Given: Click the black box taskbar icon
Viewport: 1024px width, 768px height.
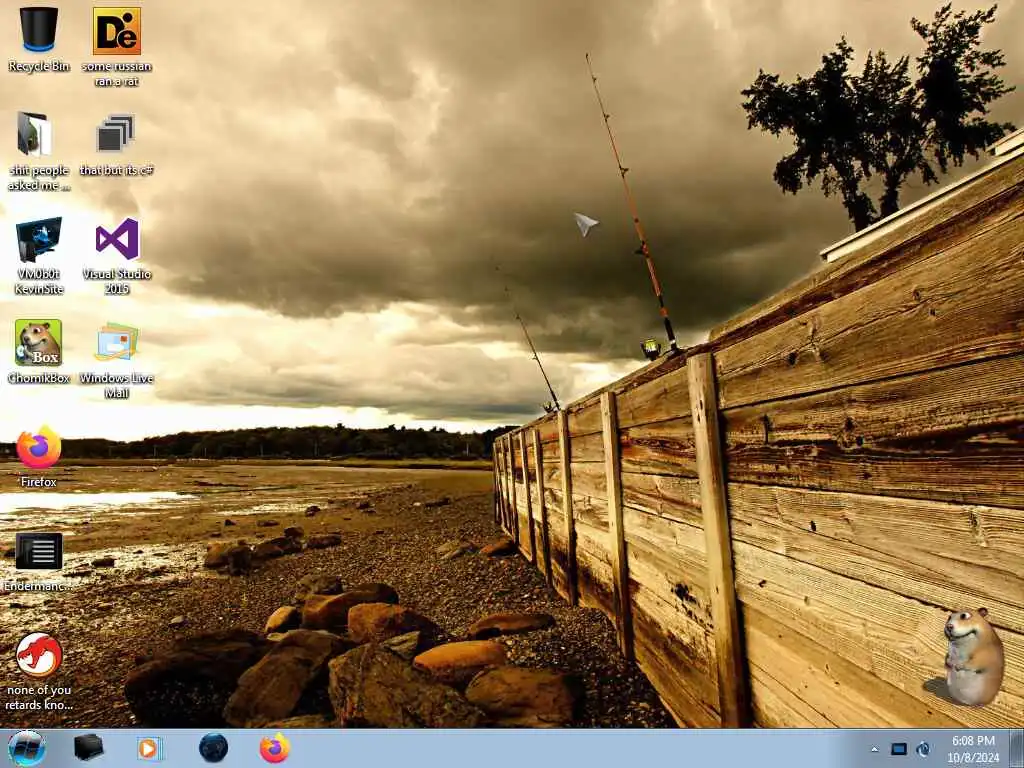Looking at the screenshot, I should pos(89,748).
